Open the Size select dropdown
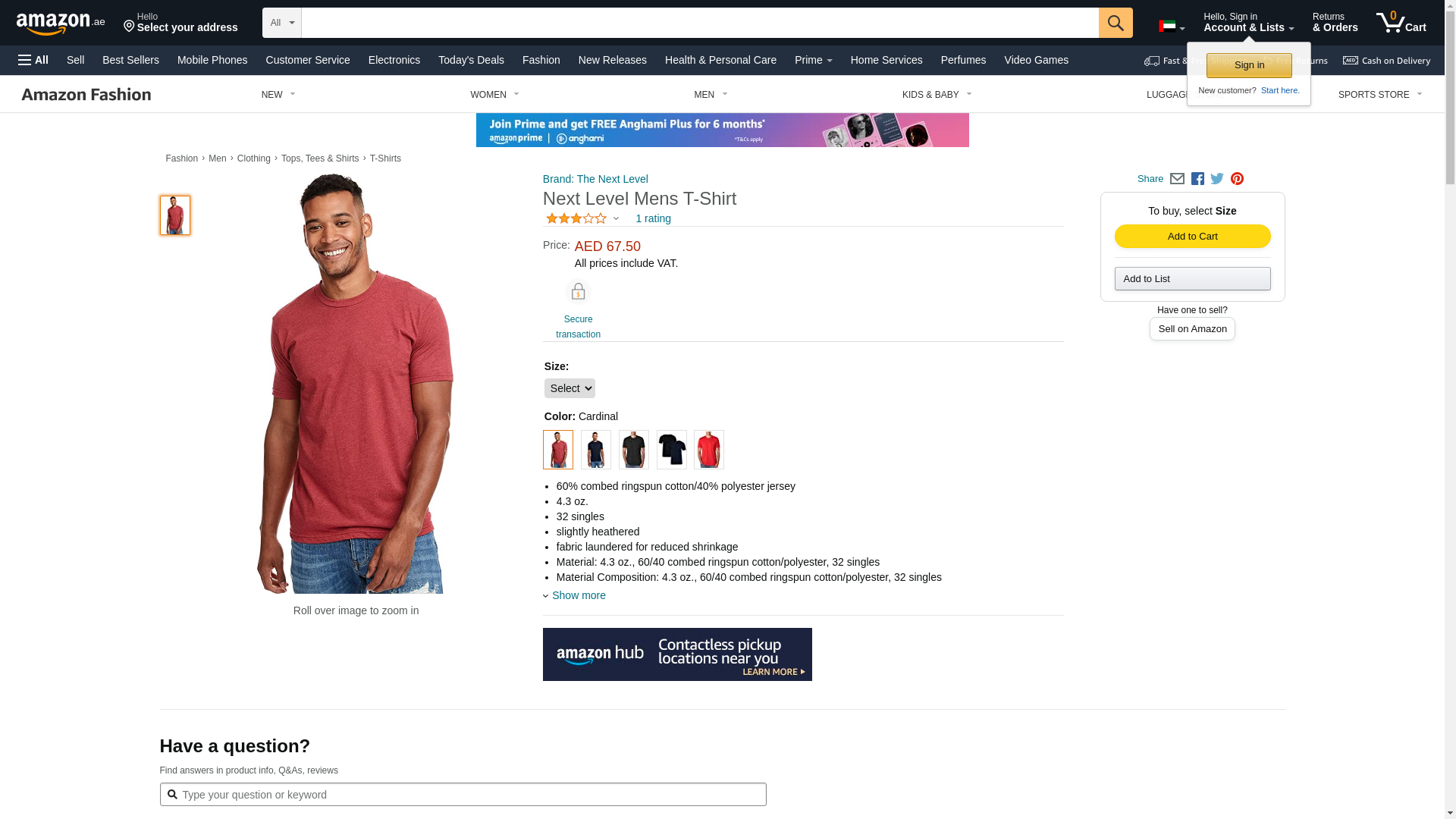The width and height of the screenshot is (1456, 819). (x=570, y=388)
